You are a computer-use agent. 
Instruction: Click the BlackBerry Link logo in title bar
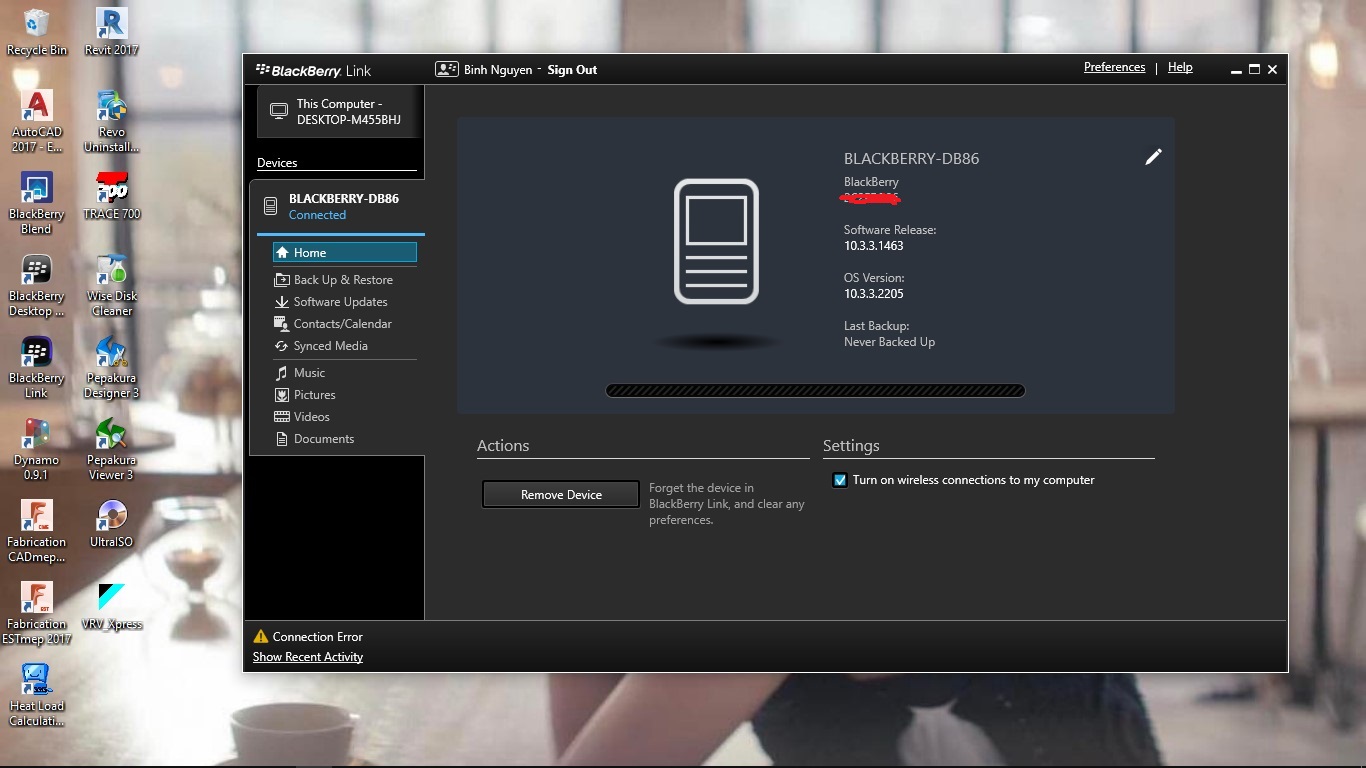[313, 70]
